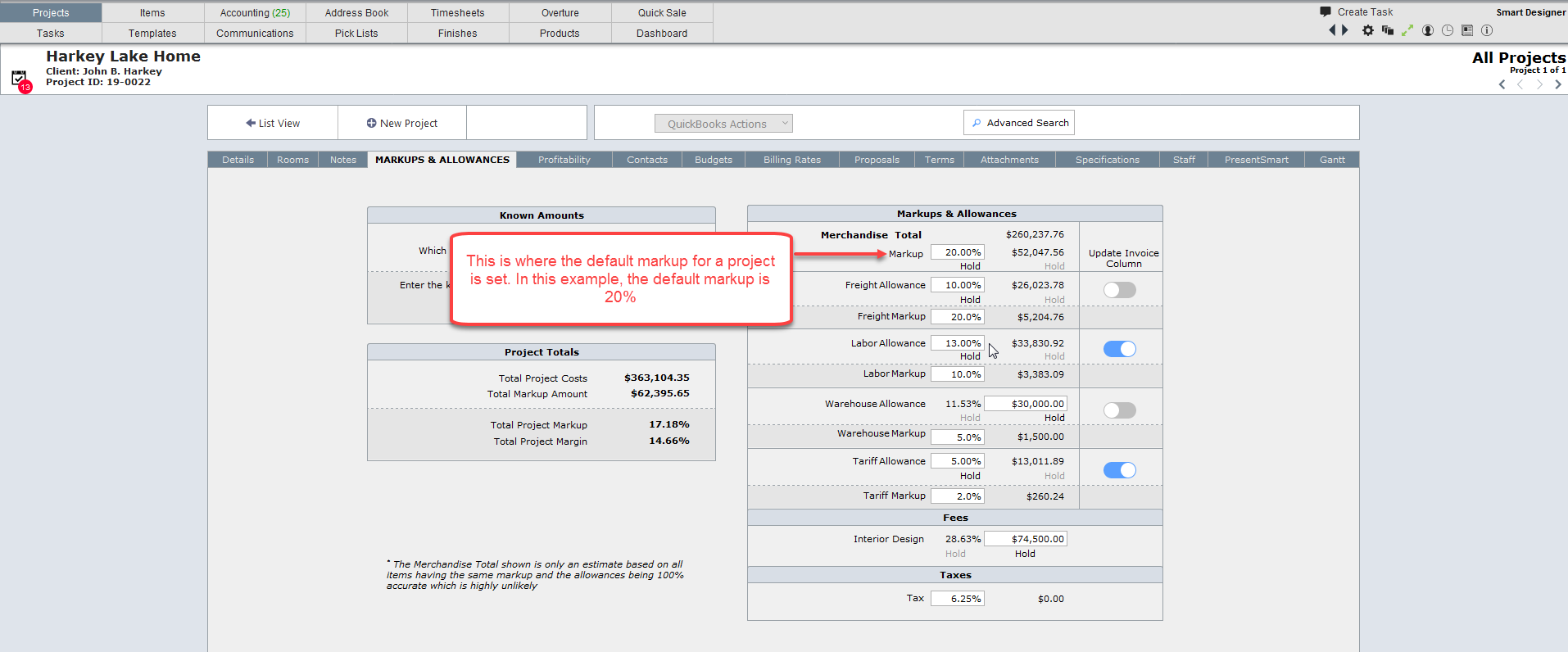
Task: Open the Pick Lists menu
Action: (356, 33)
